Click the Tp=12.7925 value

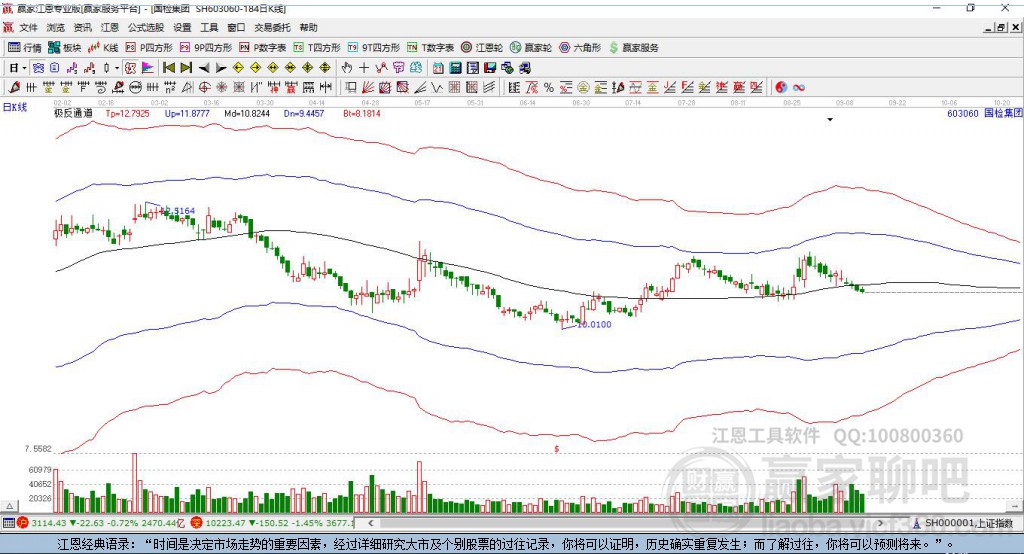[x=127, y=113]
